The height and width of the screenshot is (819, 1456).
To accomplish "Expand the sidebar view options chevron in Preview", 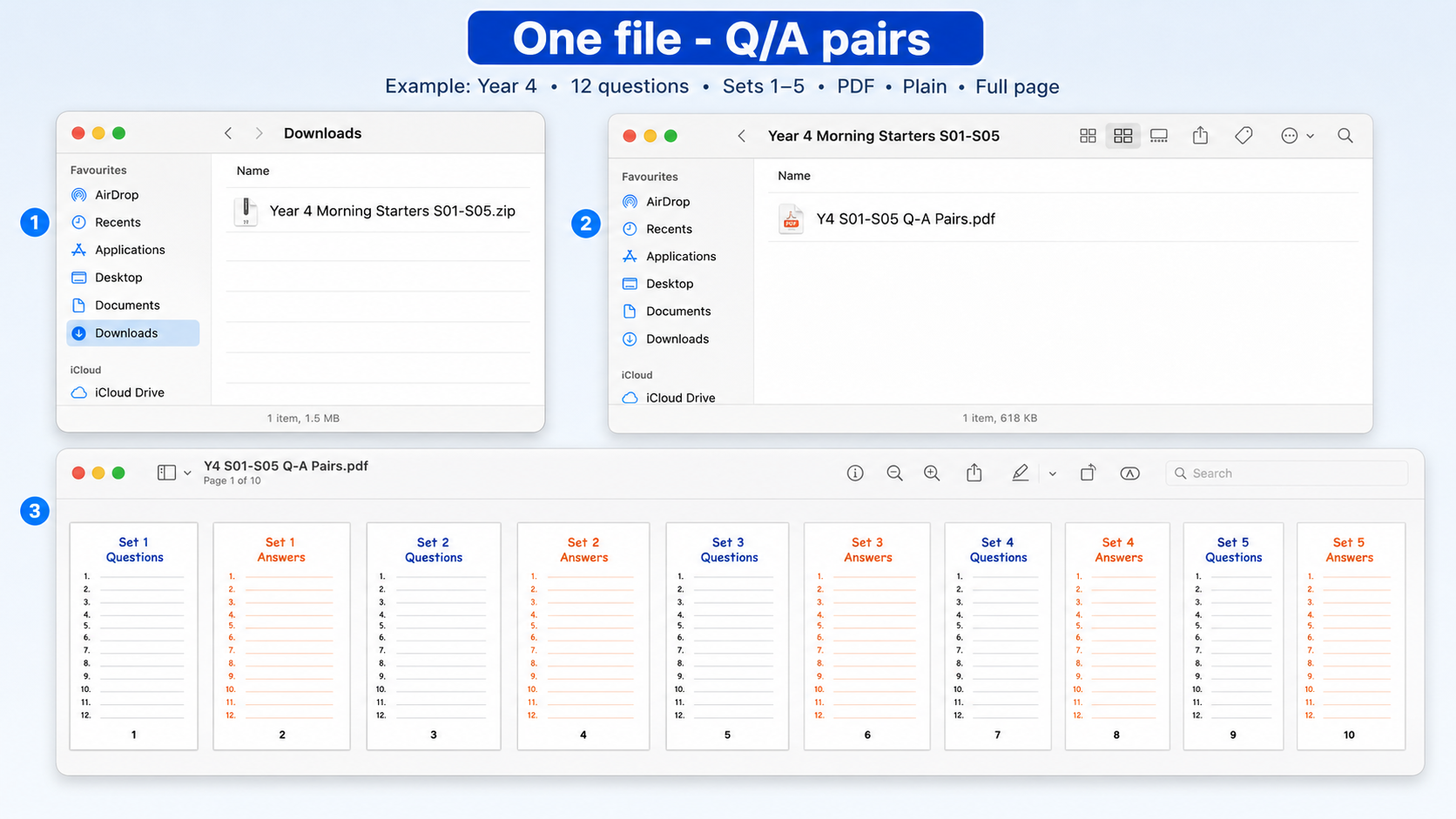I will click(x=187, y=473).
